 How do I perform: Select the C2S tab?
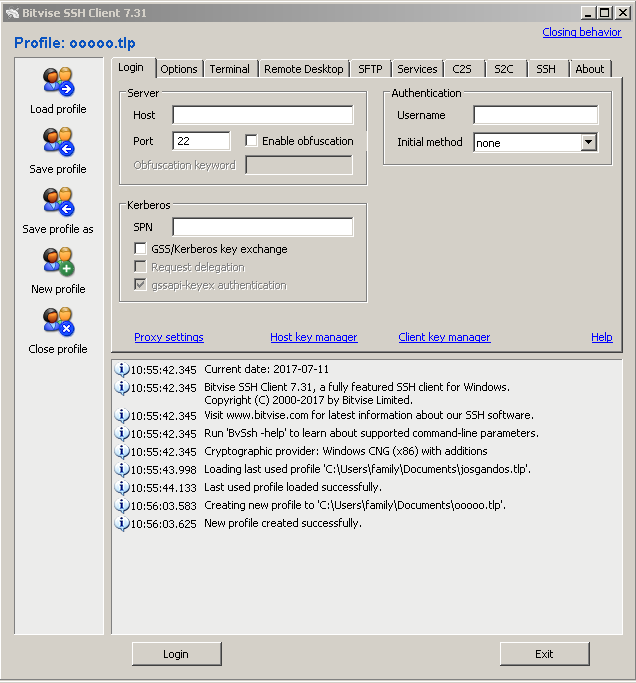tap(462, 69)
